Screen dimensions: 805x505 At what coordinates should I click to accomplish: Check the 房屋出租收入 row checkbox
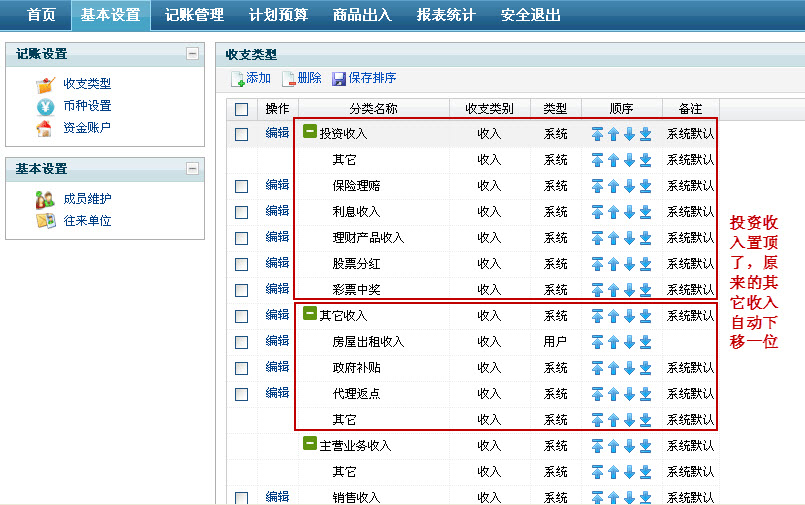pos(241,343)
